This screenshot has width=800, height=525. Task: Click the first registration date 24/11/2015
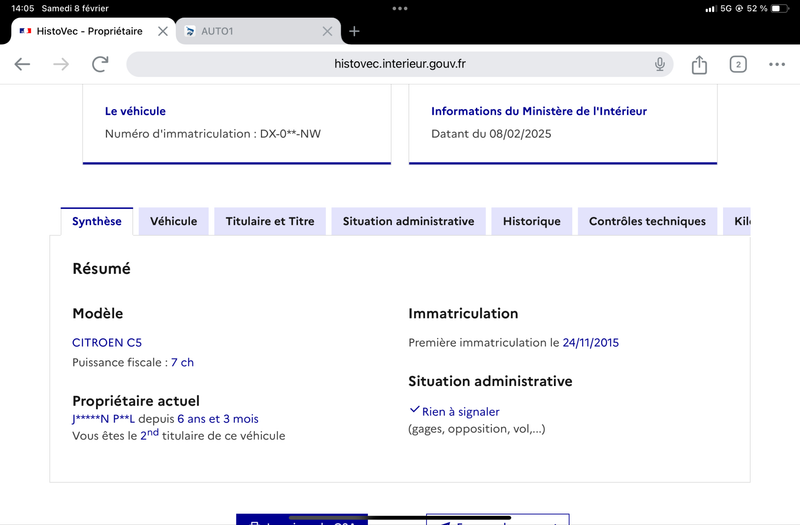click(590, 342)
